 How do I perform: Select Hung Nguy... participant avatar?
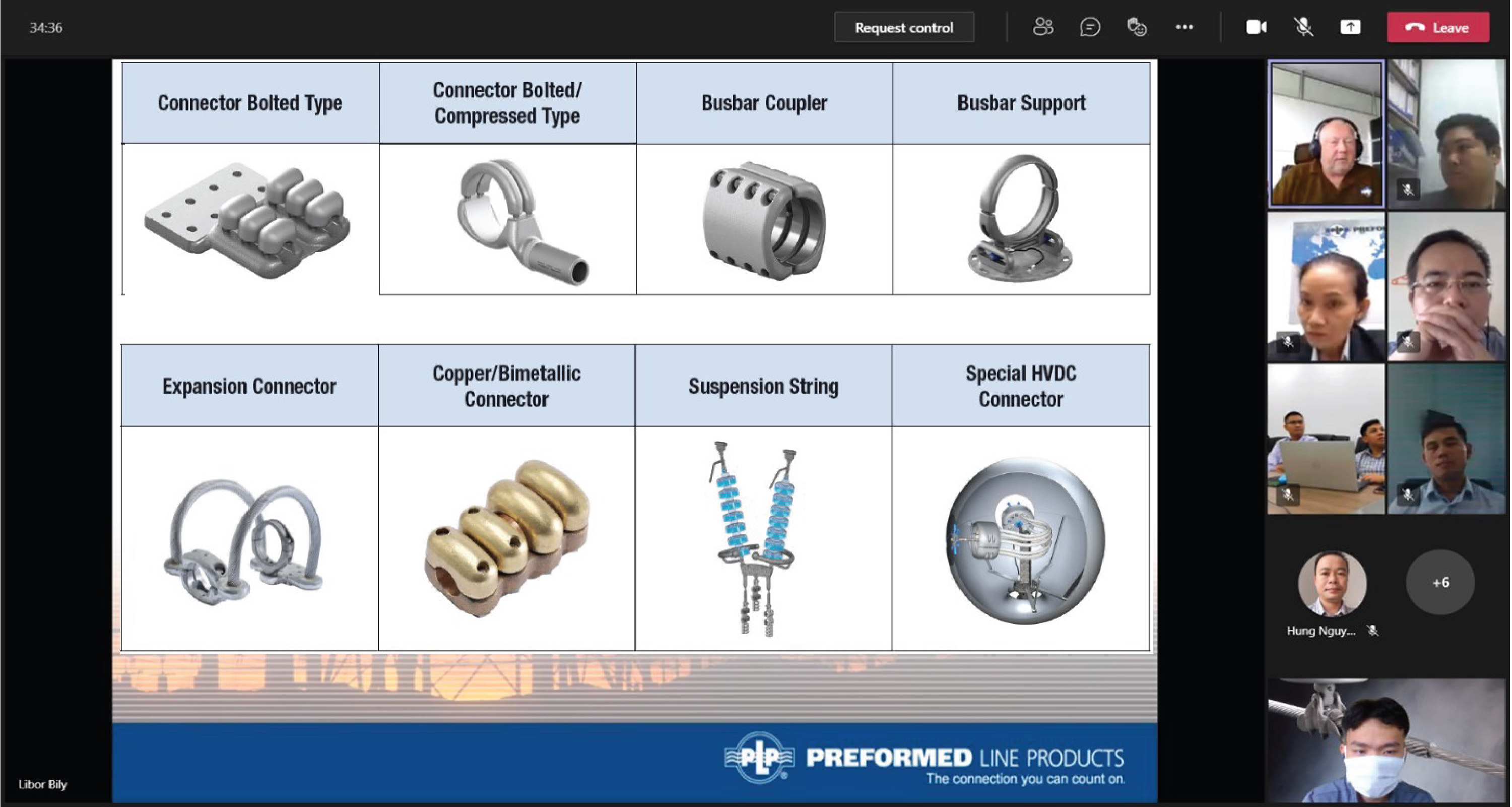tap(1332, 583)
